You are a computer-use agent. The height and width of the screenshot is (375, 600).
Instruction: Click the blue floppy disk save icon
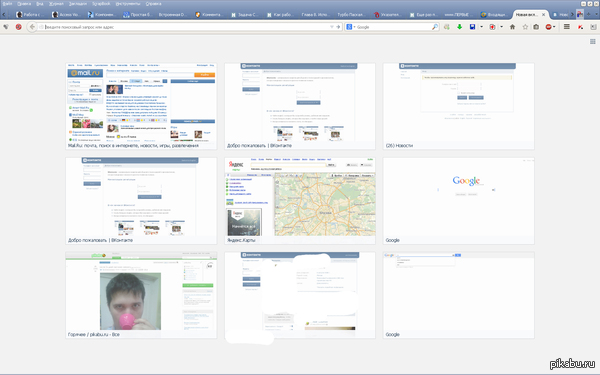point(472,27)
